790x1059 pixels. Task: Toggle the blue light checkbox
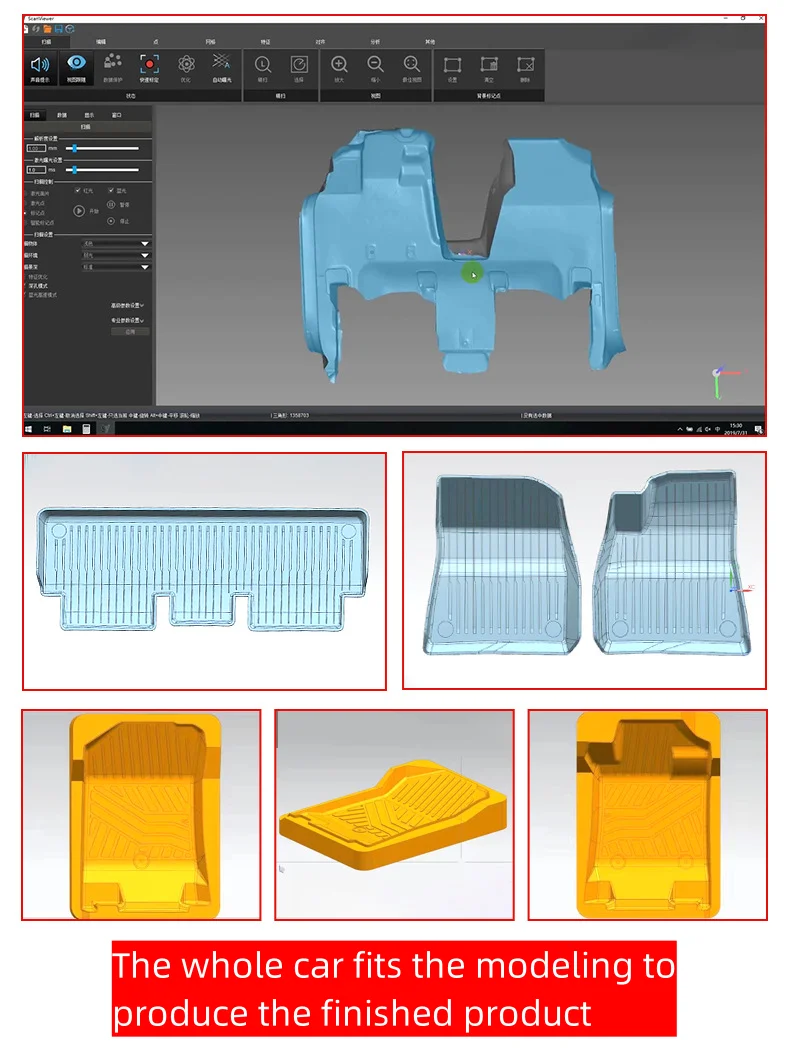point(111,190)
